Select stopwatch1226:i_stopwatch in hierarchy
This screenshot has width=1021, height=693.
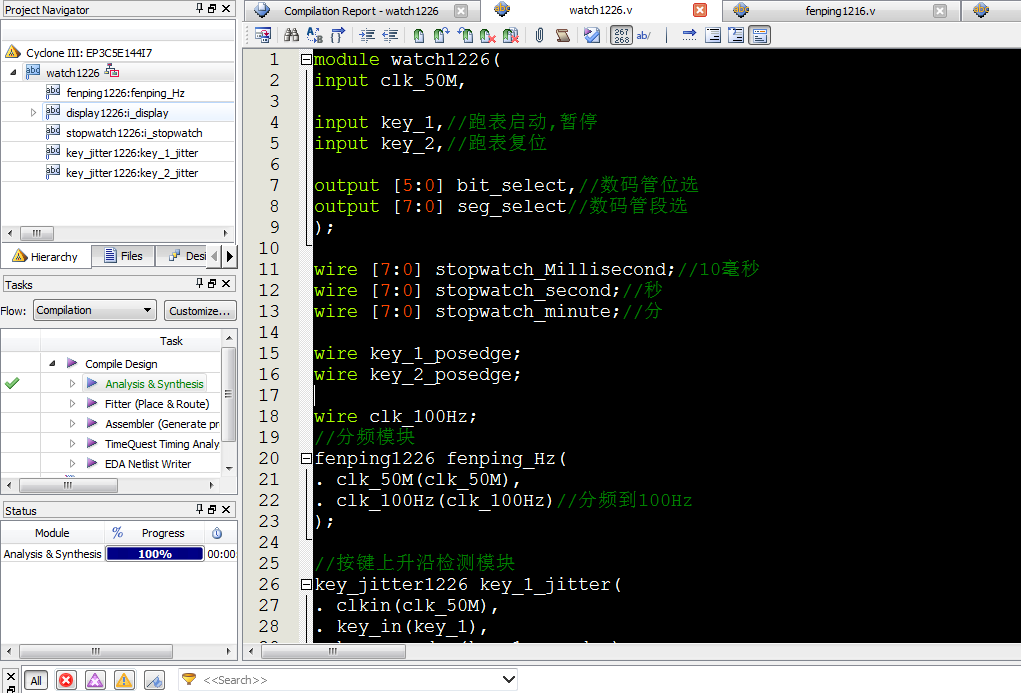(134, 133)
